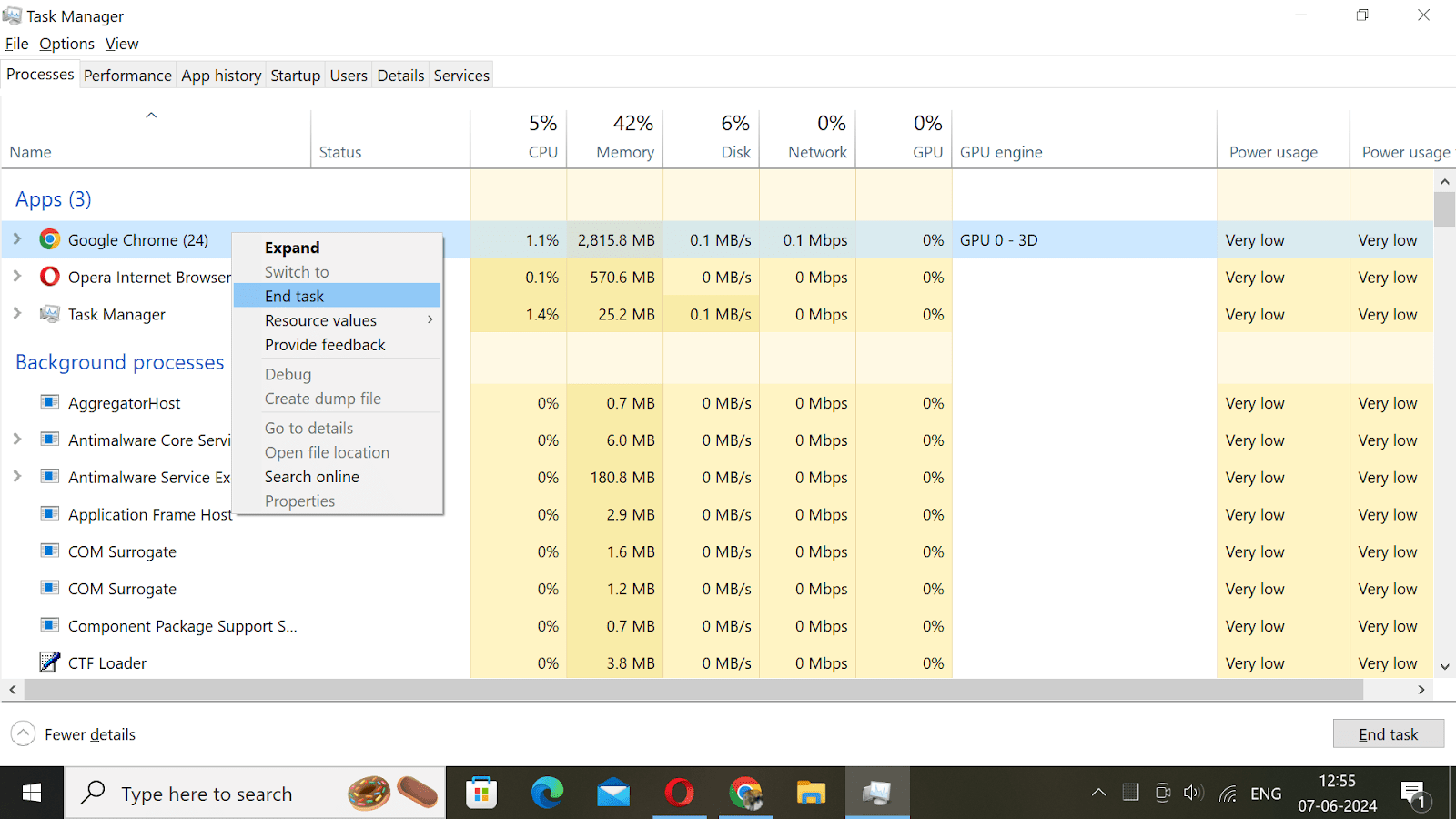
Task: Switch to the Performance tab
Action: coord(127,75)
